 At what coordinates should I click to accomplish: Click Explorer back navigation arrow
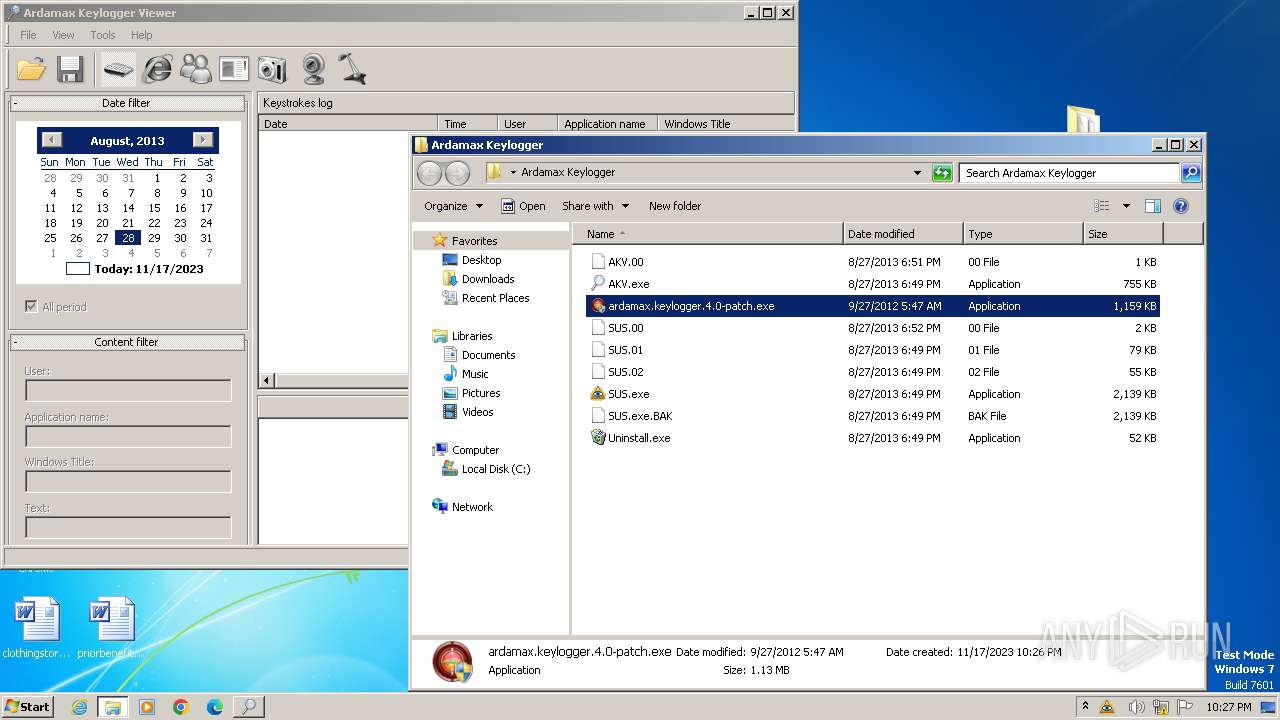[x=430, y=173]
